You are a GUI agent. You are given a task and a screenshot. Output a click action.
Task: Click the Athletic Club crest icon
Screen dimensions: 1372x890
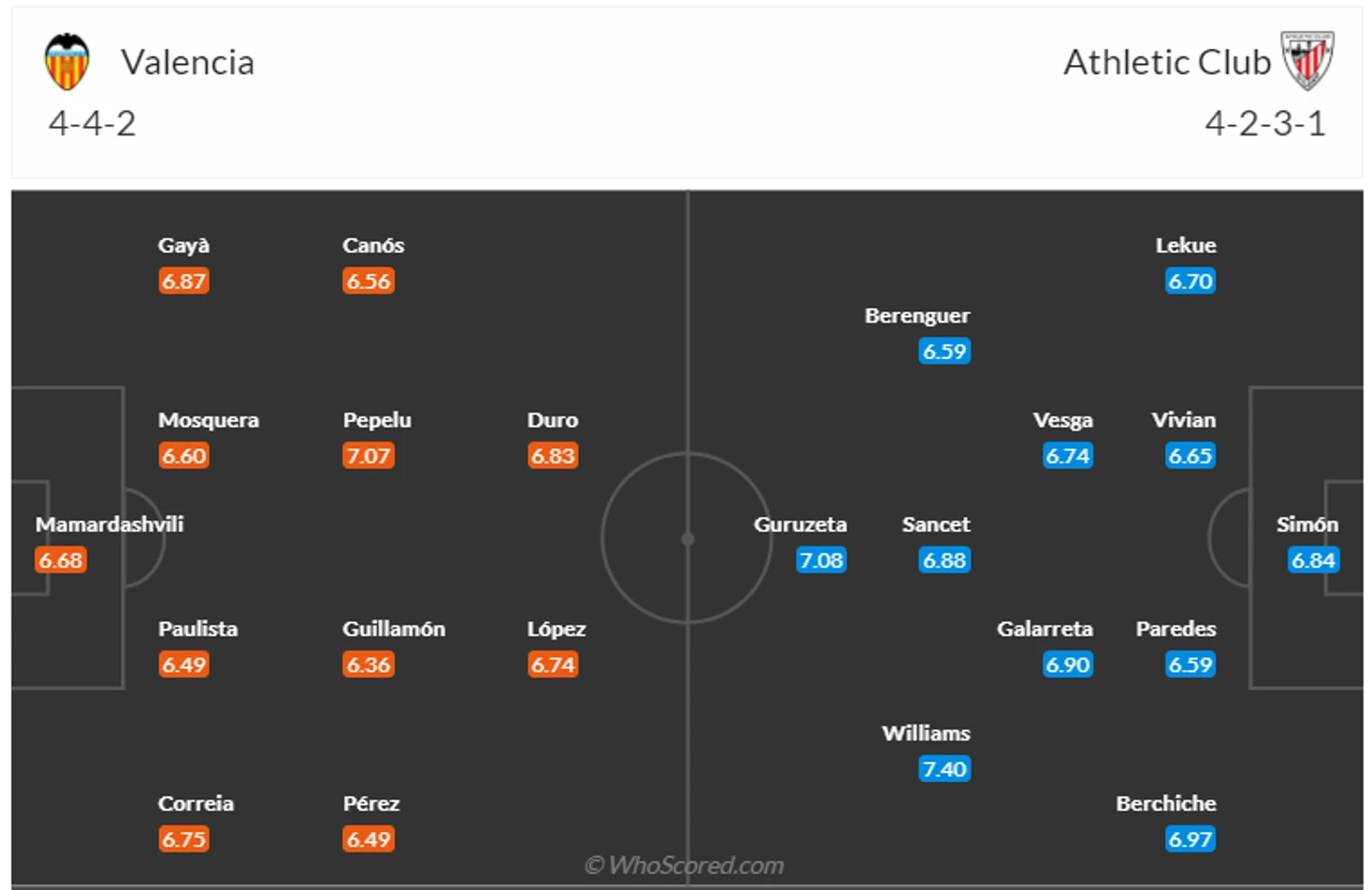pyautogui.click(x=1307, y=60)
